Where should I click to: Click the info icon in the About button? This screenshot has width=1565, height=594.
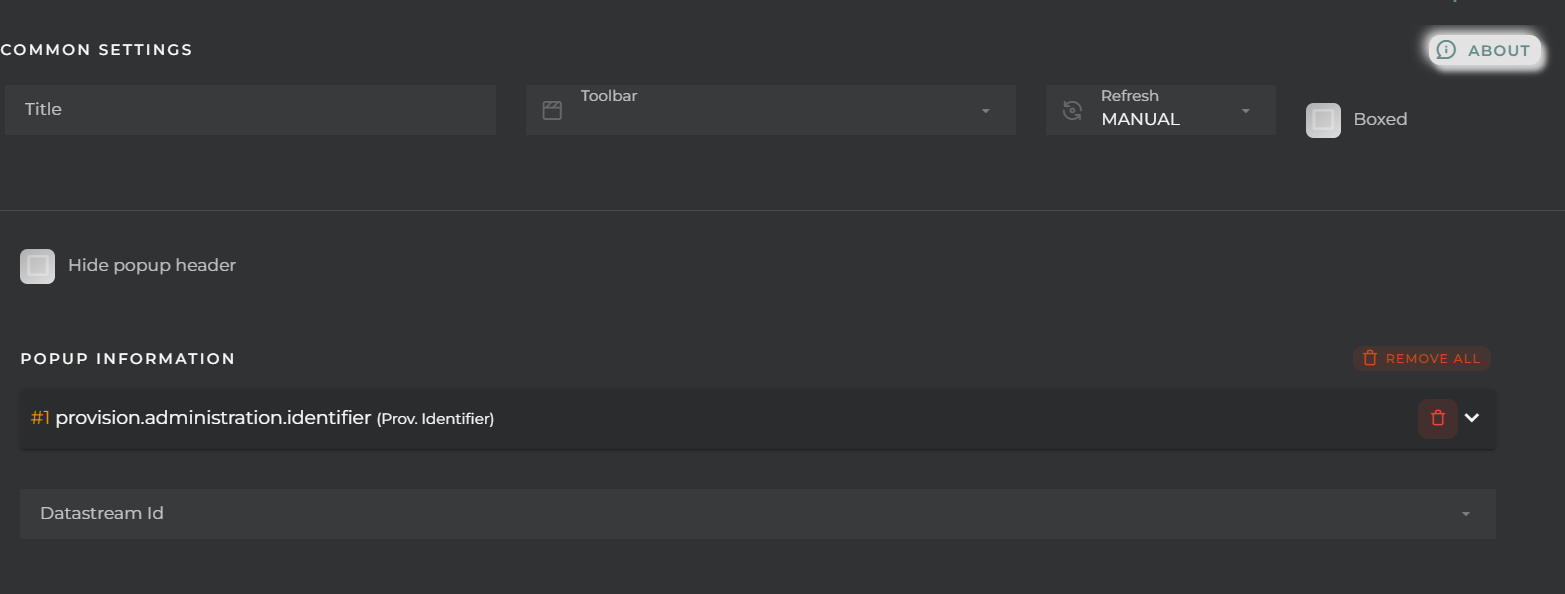1446,50
